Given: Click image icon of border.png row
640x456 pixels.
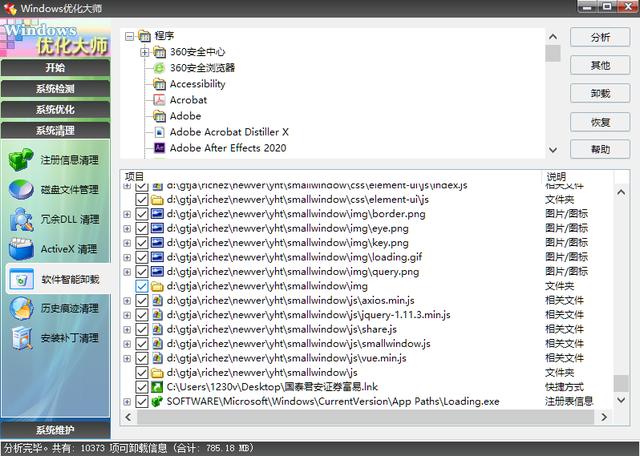Looking at the screenshot, I should coord(157,214).
